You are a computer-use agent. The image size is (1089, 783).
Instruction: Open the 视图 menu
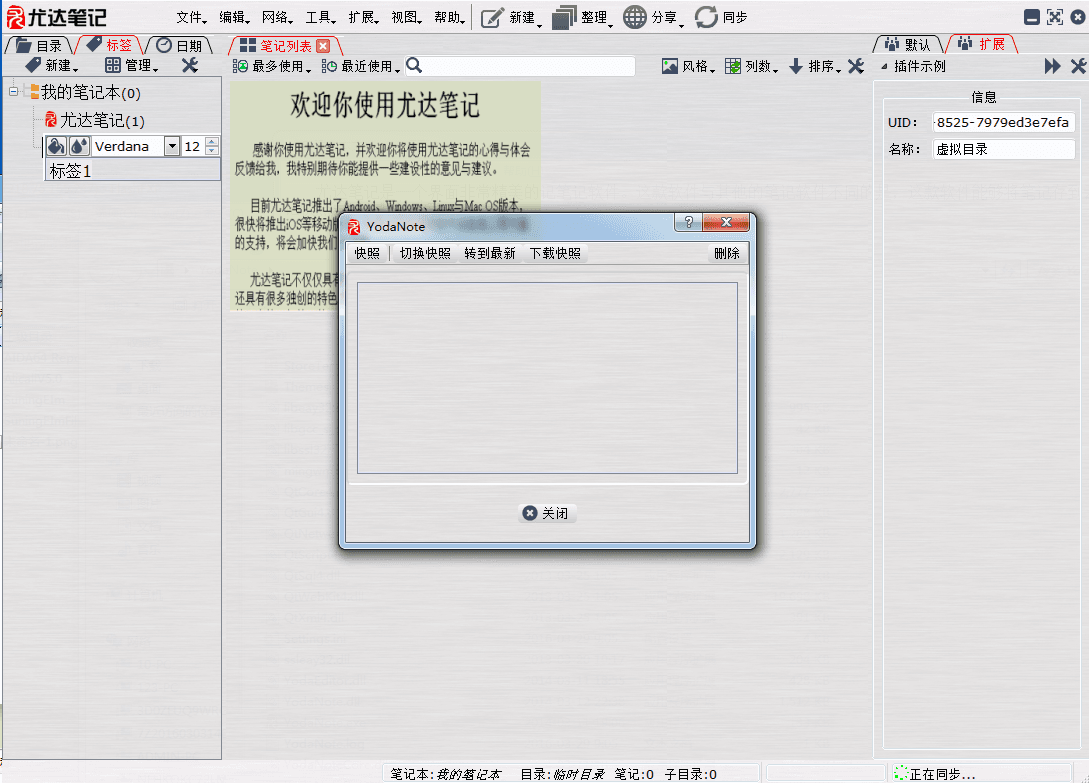point(406,17)
